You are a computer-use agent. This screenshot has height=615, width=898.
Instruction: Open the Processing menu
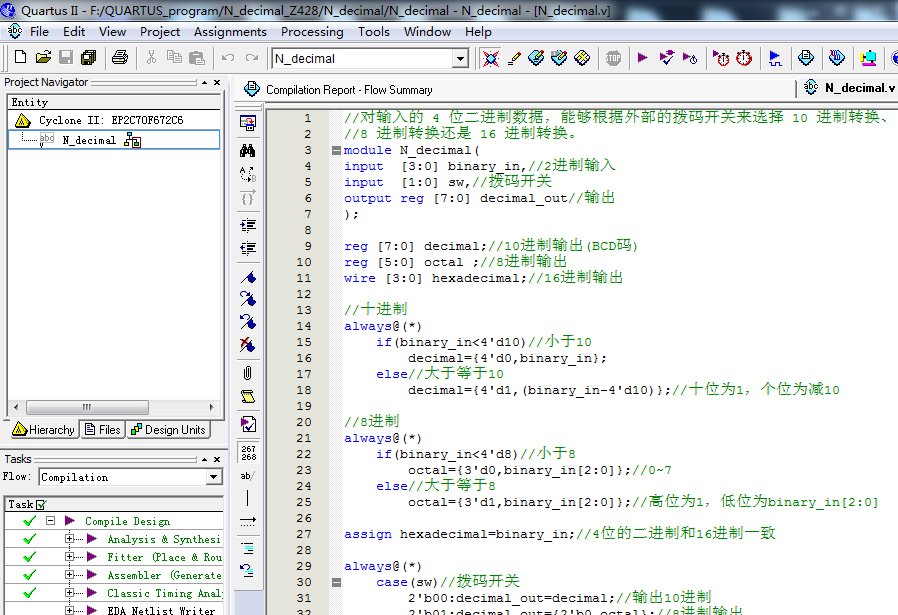[x=311, y=31]
